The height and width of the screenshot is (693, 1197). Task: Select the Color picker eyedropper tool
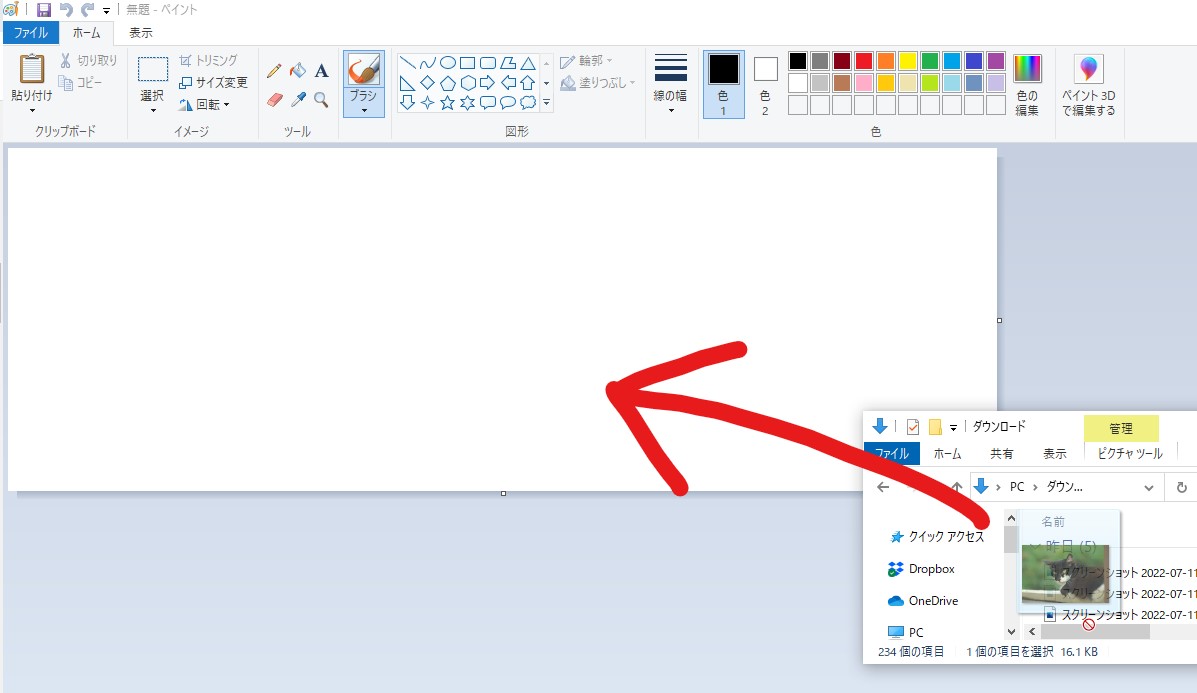[x=298, y=100]
